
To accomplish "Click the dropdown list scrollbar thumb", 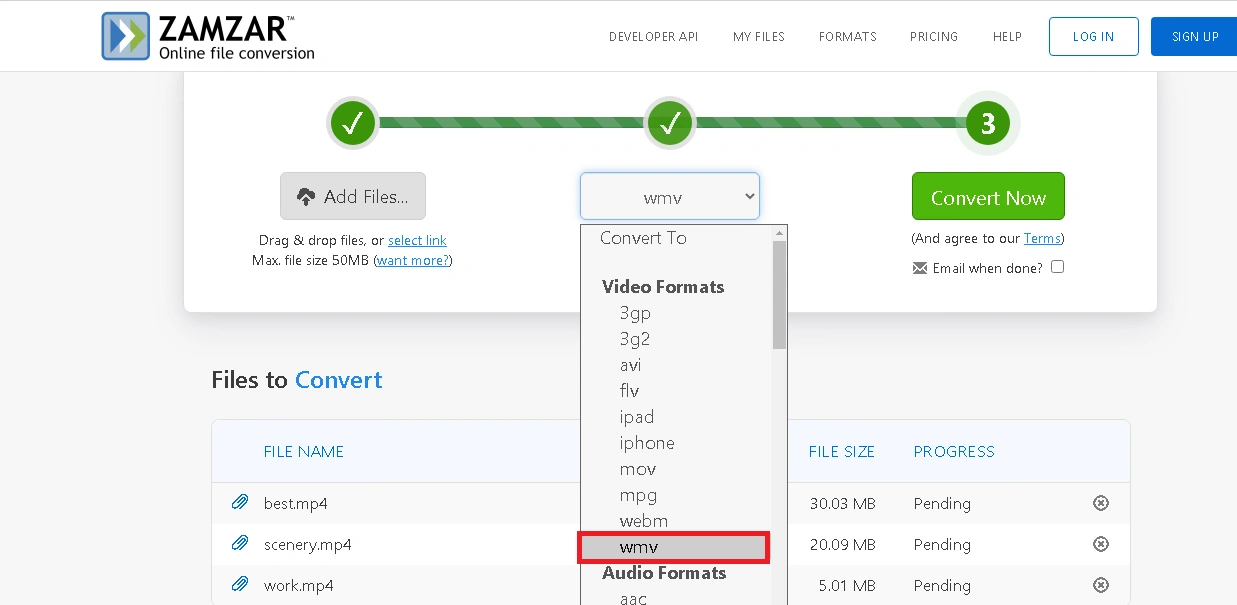I will tap(780, 294).
